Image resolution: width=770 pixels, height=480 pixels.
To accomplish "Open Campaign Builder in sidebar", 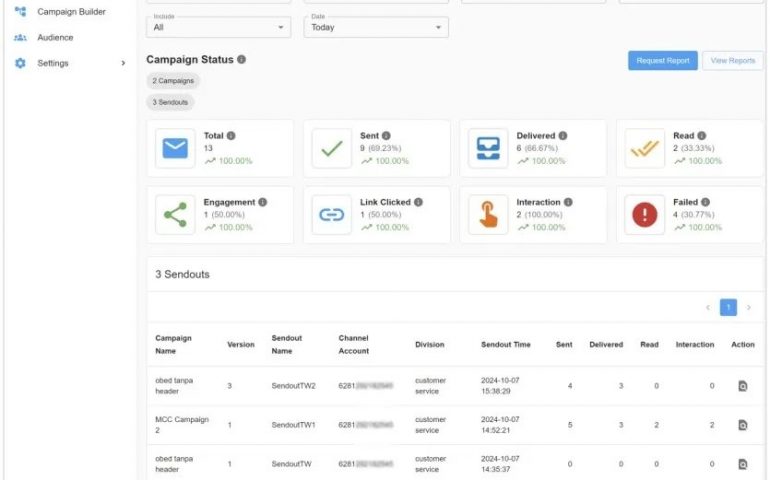I will click(70, 12).
